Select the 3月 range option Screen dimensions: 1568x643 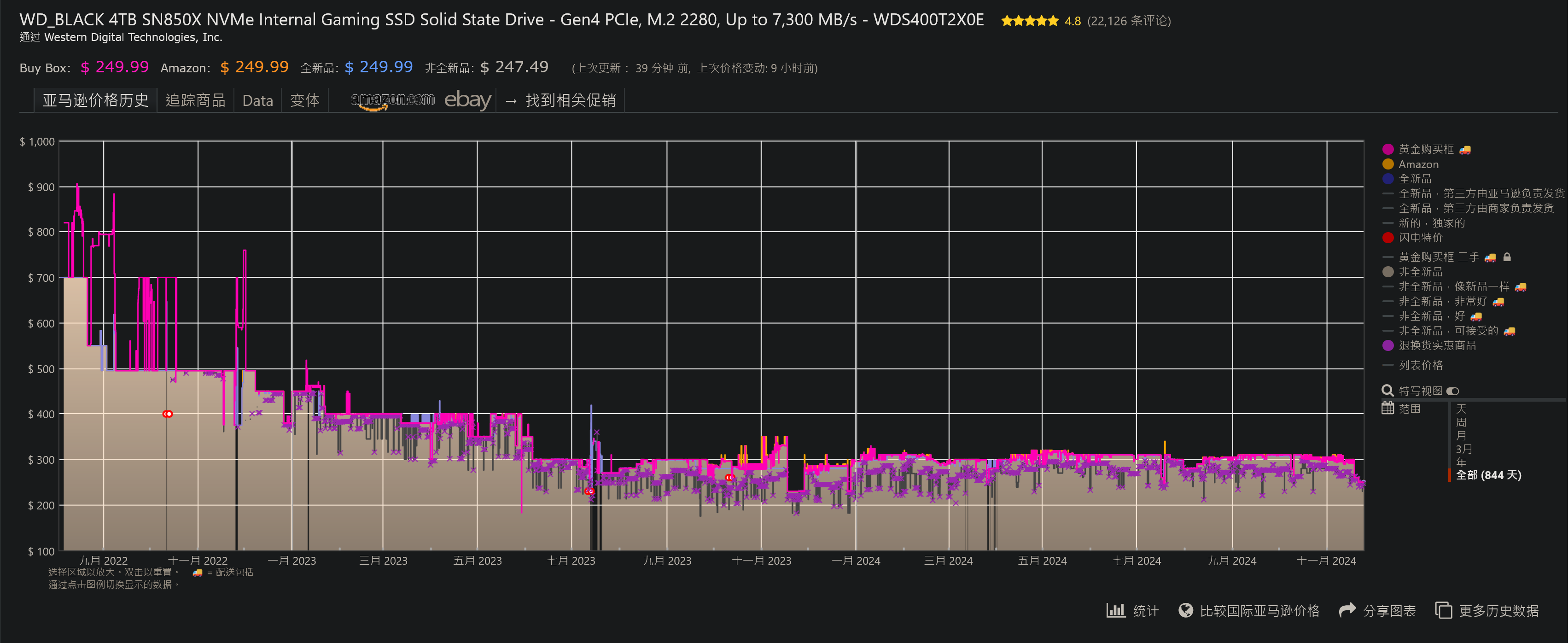tap(1464, 450)
